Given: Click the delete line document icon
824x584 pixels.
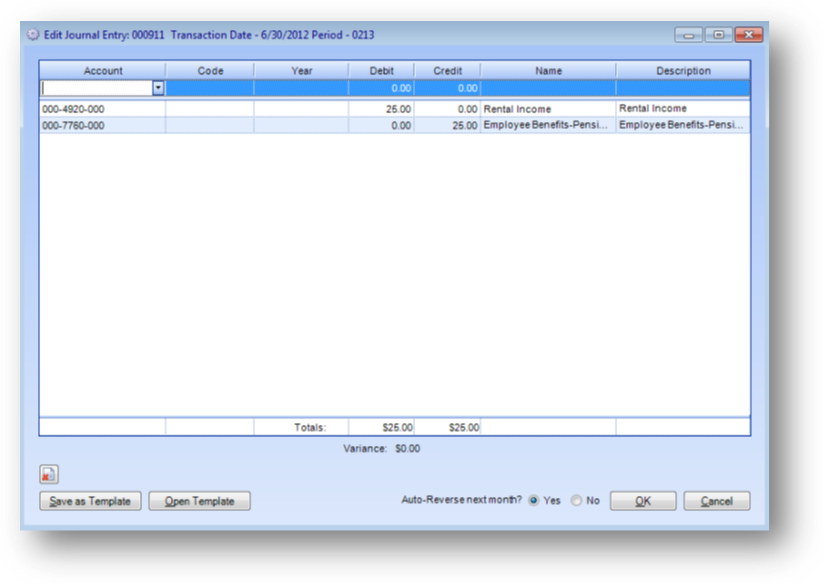Looking at the screenshot, I should tap(48, 474).
